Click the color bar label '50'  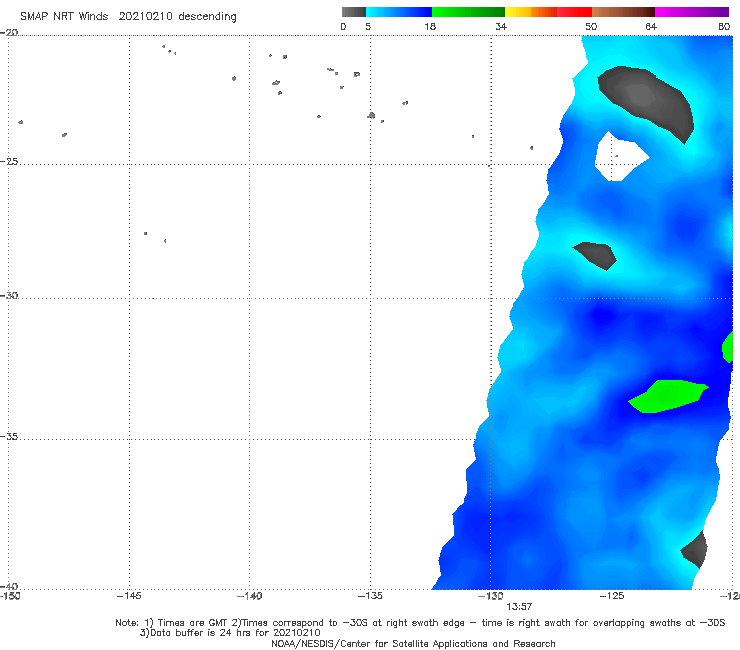591,26
